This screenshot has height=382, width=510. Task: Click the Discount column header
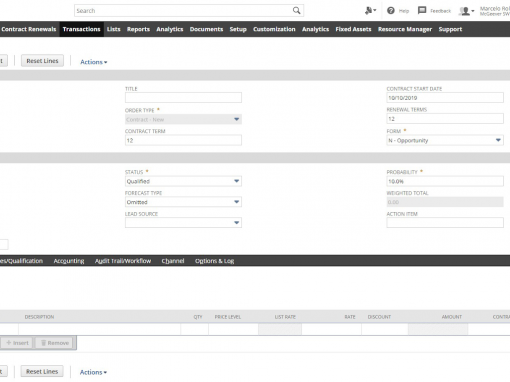click(379, 317)
